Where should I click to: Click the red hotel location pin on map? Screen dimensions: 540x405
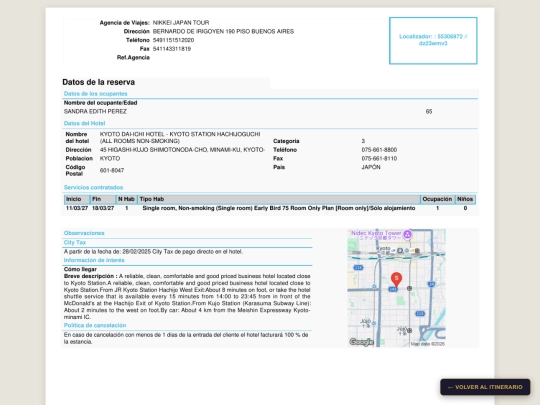pyautogui.click(x=396, y=280)
